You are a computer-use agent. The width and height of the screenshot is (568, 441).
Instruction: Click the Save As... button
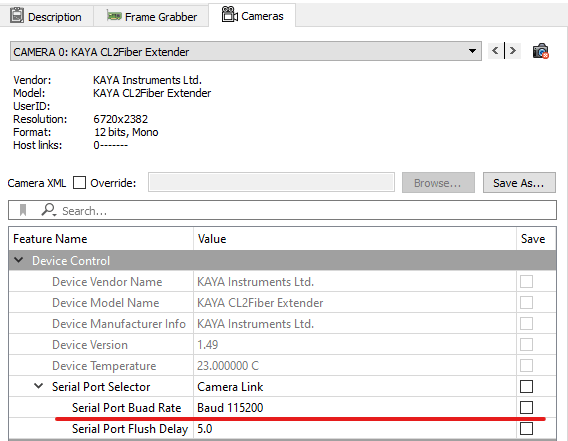click(519, 183)
